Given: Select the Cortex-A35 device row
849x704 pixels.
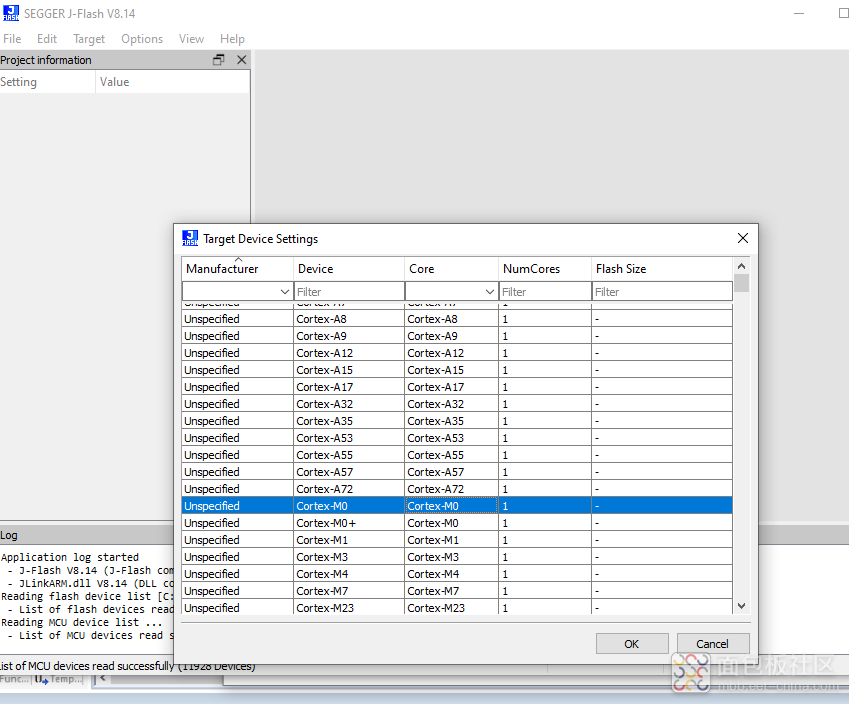Looking at the screenshot, I should [x=457, y=421].
